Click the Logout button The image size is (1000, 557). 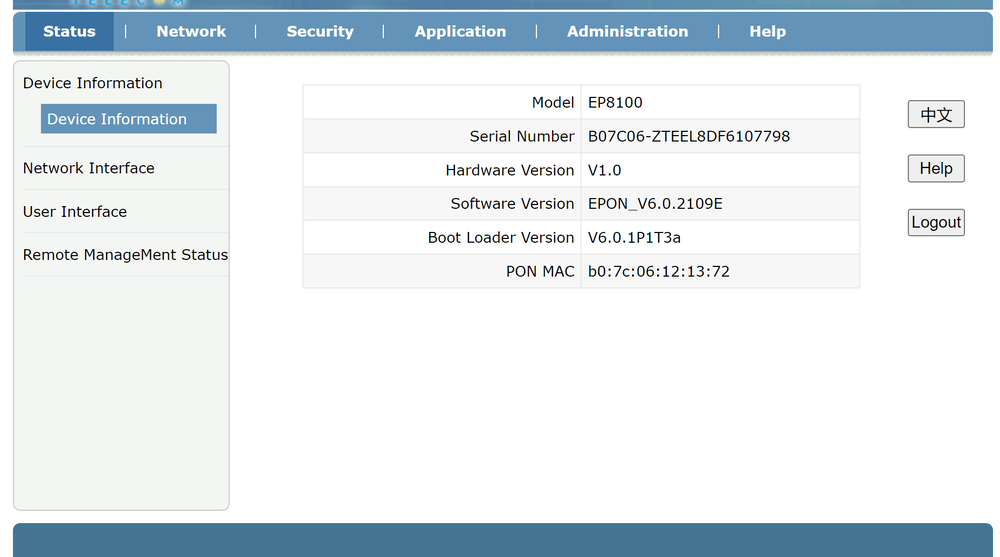click(x=936, y=222)
